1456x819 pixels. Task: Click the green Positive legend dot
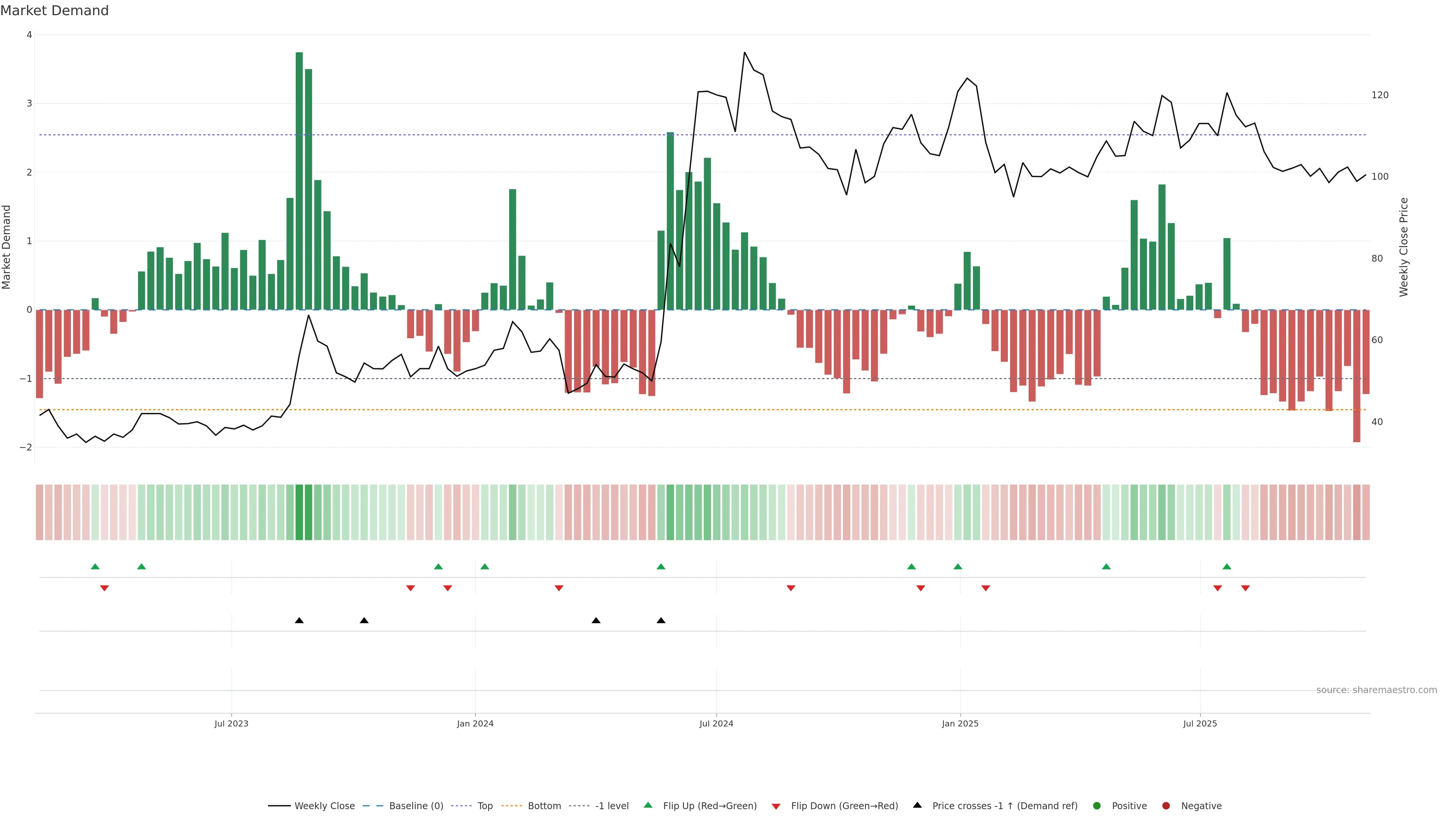pyautogui.click(x=1097, y=806)
